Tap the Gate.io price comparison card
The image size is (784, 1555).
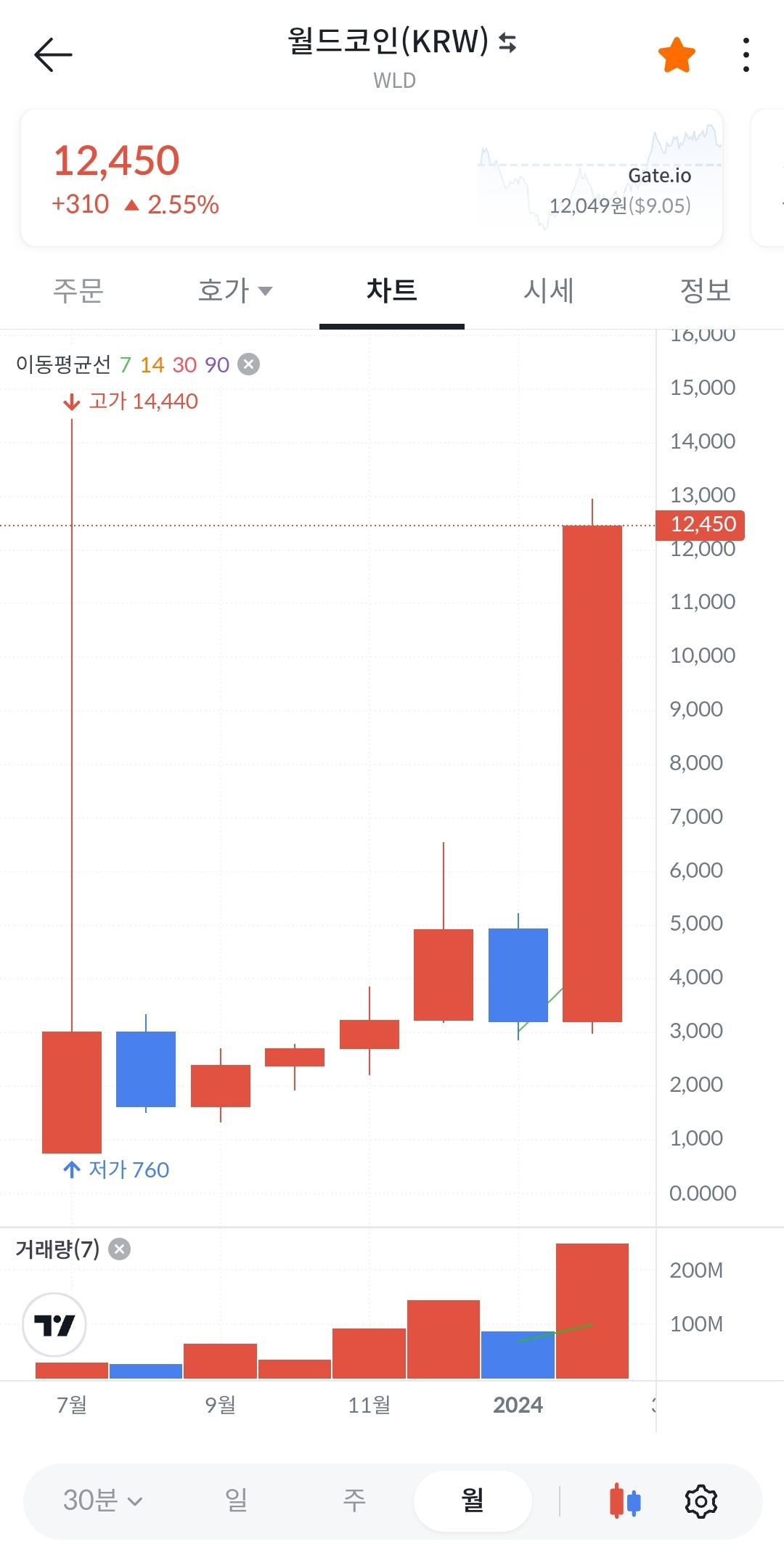tap(372, 178)
